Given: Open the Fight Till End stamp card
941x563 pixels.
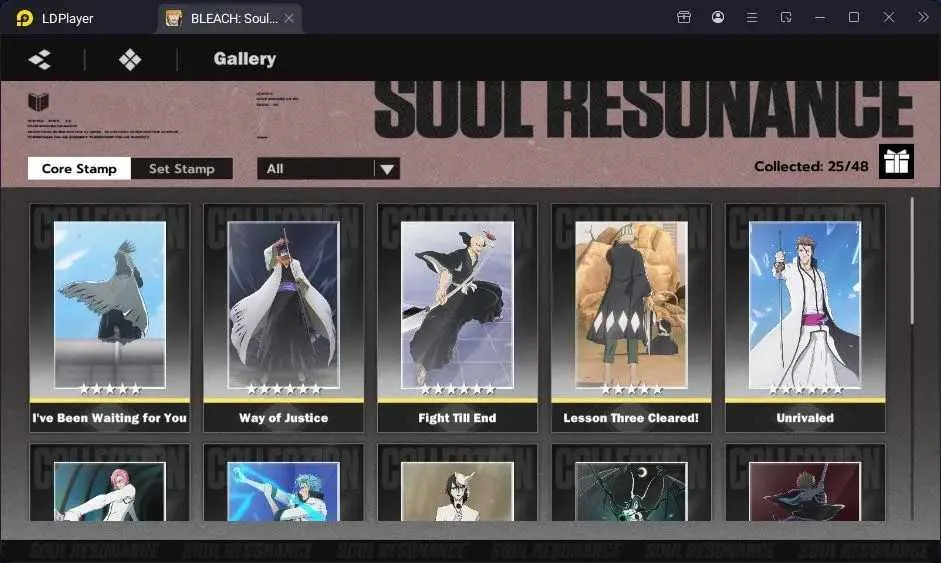Looking at the screenshot, I should click(457, 318).
